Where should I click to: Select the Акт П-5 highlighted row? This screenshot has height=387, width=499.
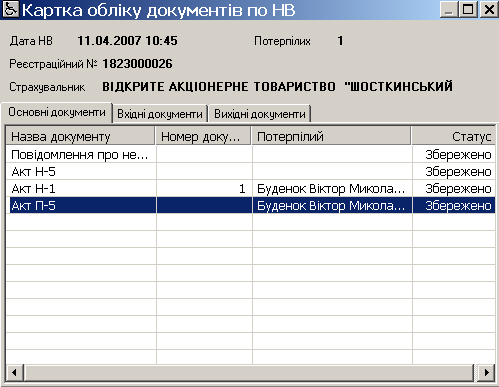251,206
